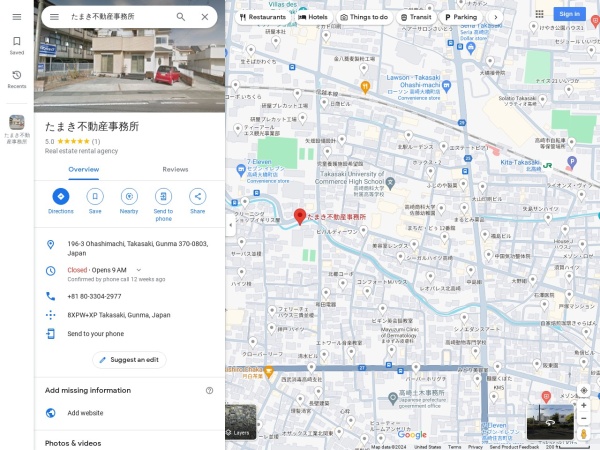The width and height of the screenshot is (600, 450).
Task: Click the Privacy link in the map footer
Action: click(475, 447)
